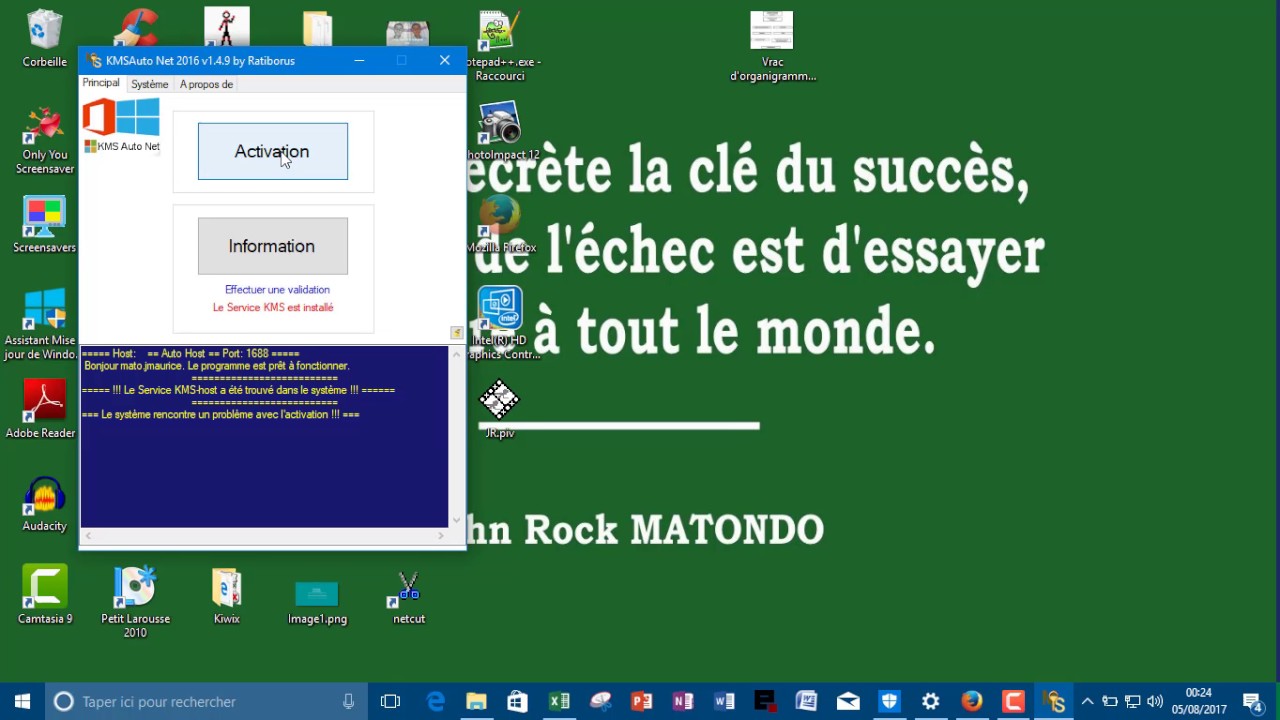Click the volume icon in system tray
Viewport: 1280px width, 720px height.
tap(1156, 702)
